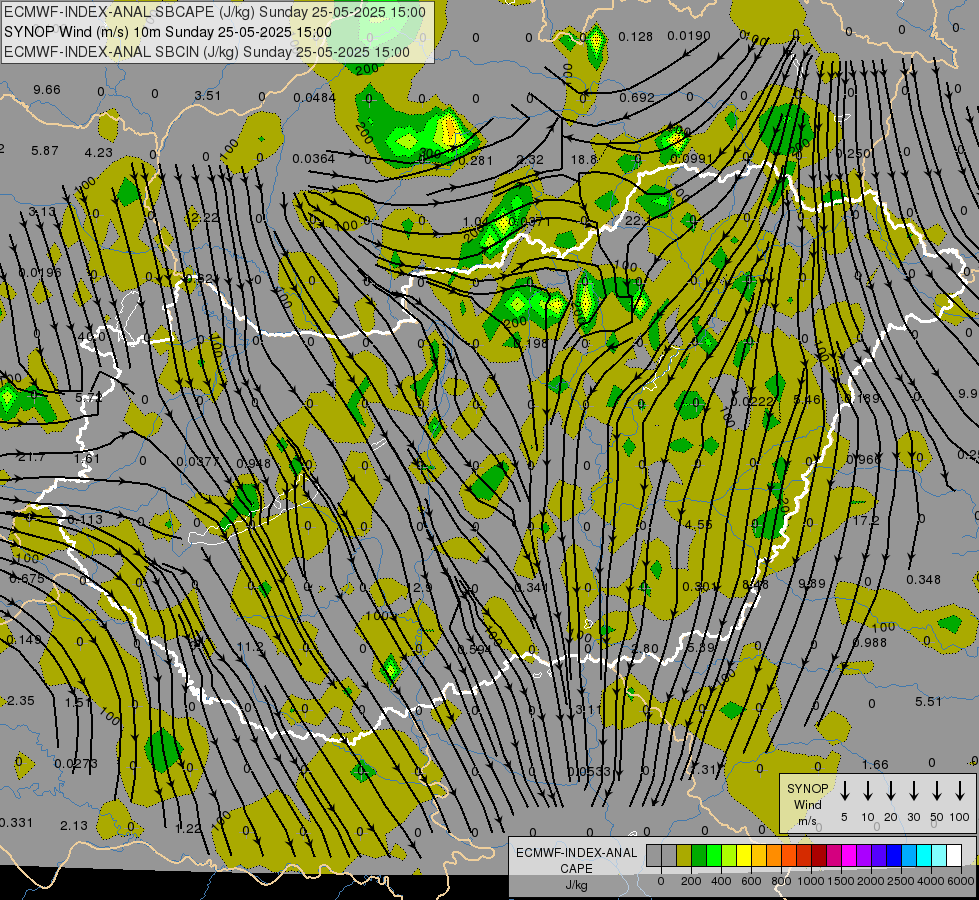Click the 1.22 value on map
The height and width of the screenshot is (900, 979).
pyautogui.click(x=189, y=828)
